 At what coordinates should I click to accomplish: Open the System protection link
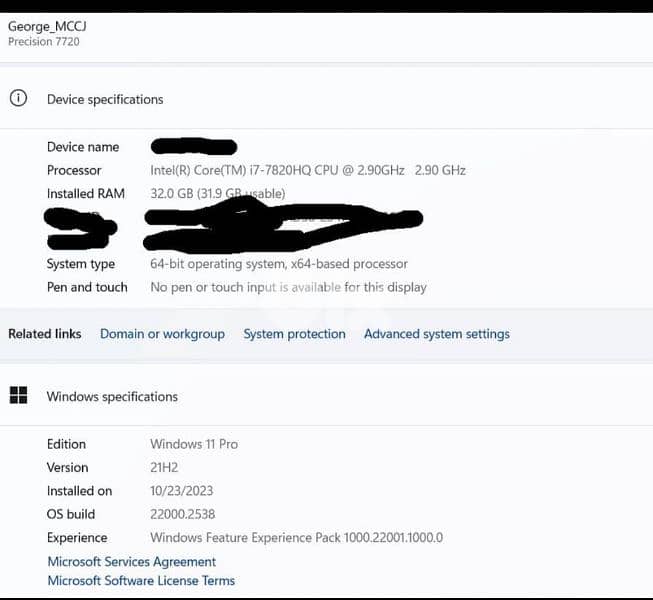pyautogui.click(x=294, y=334)
